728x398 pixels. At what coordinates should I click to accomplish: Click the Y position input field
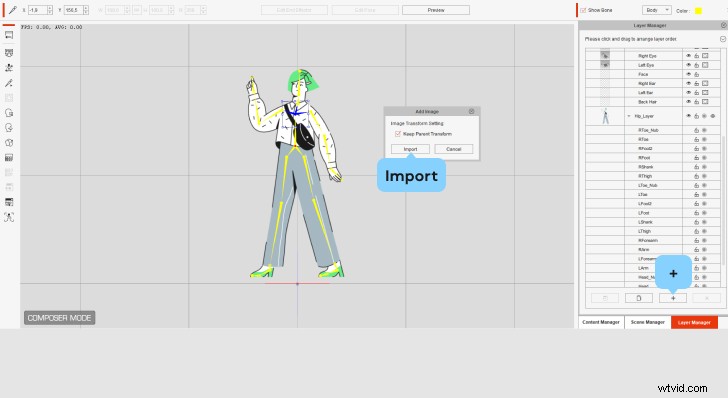tap(73, 10)
